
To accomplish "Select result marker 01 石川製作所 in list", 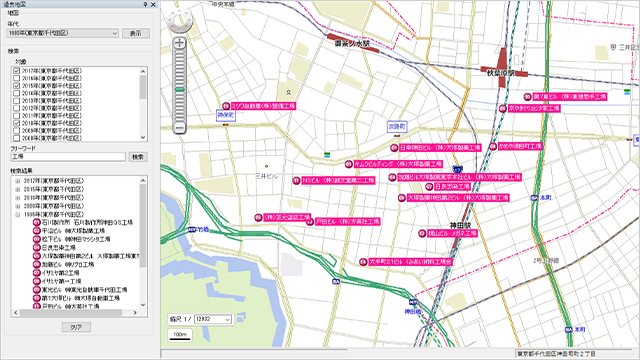I will click(83, 222).
